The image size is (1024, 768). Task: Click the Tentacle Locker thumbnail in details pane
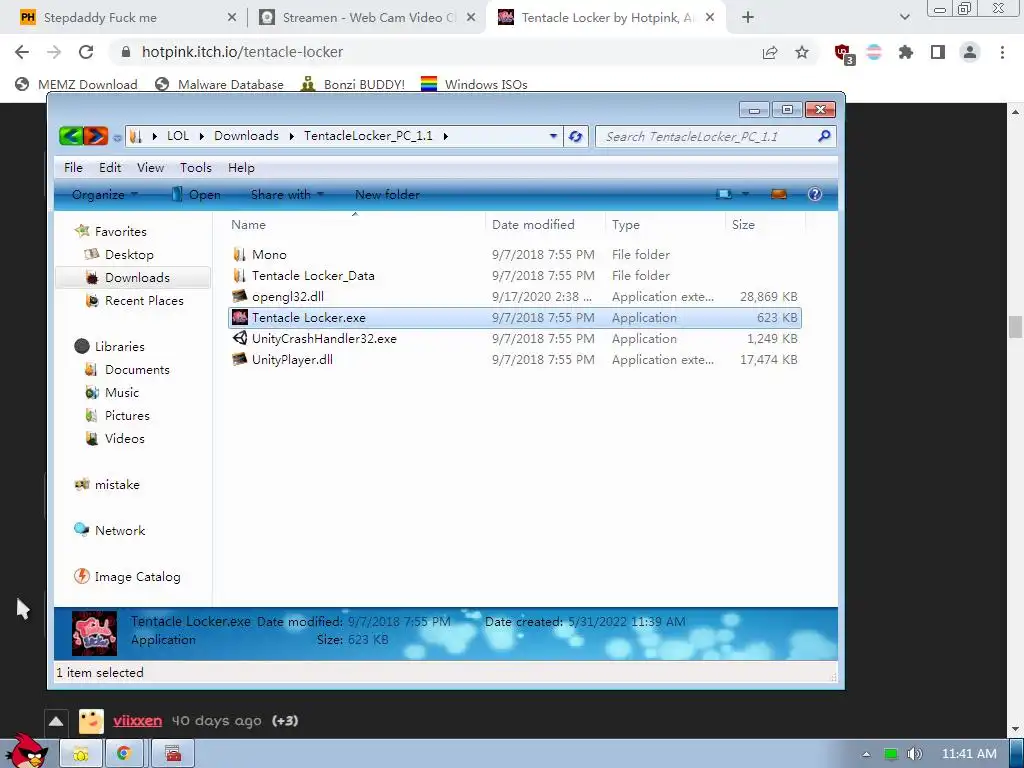point(94,633)
